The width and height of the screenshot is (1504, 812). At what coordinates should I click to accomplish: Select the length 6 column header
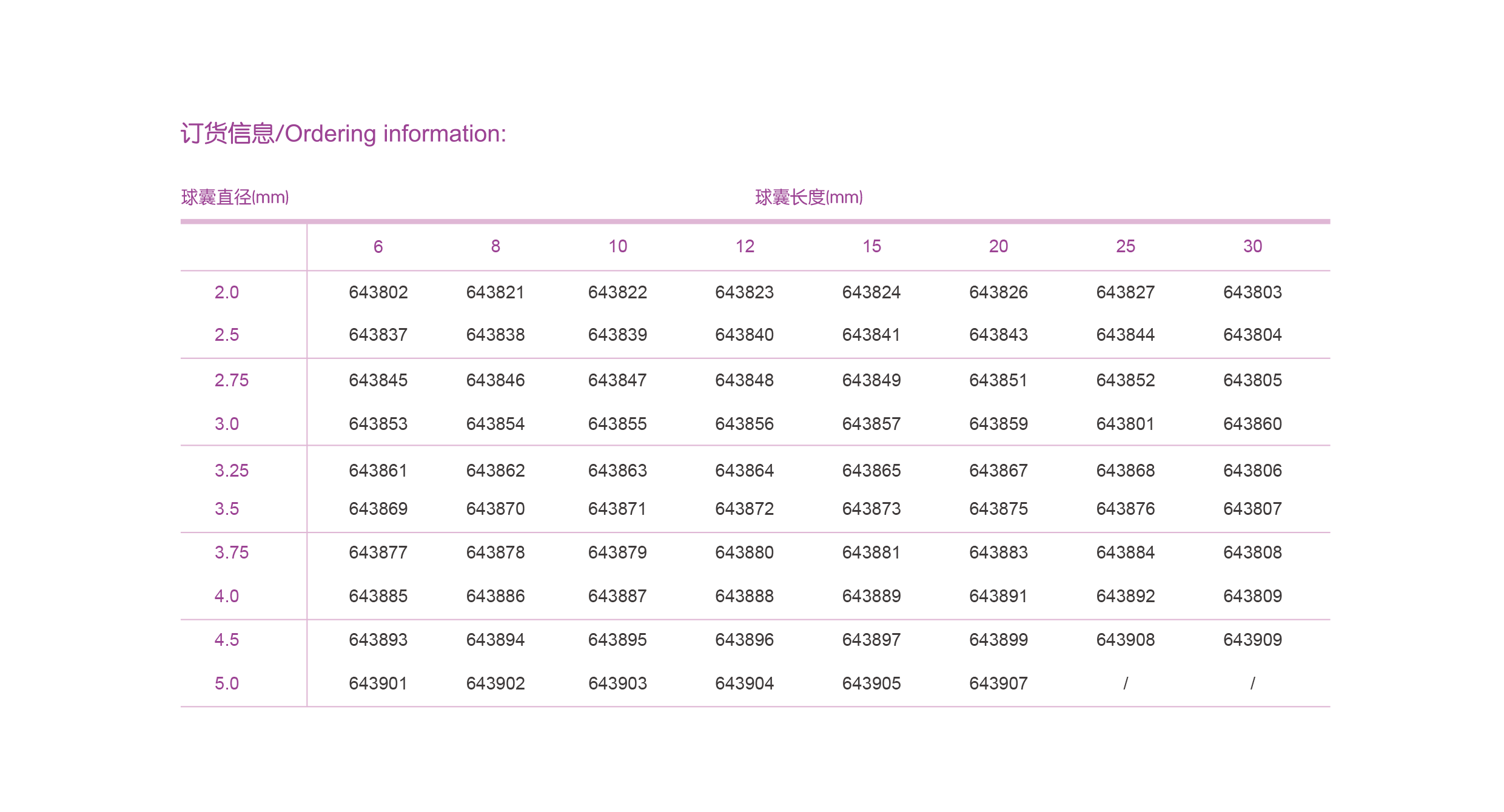378,246
